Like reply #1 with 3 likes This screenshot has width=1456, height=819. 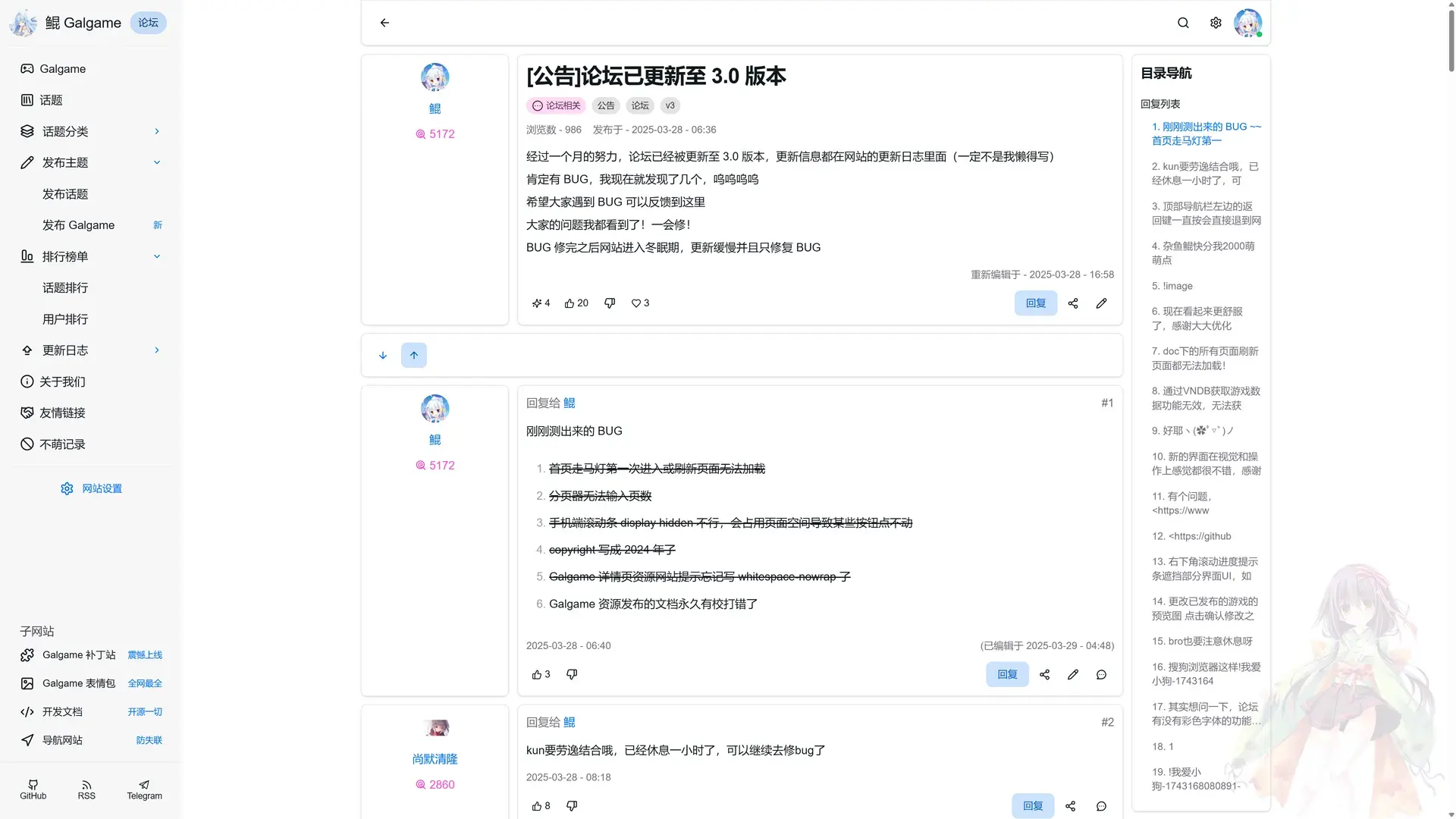coord(541,674)
